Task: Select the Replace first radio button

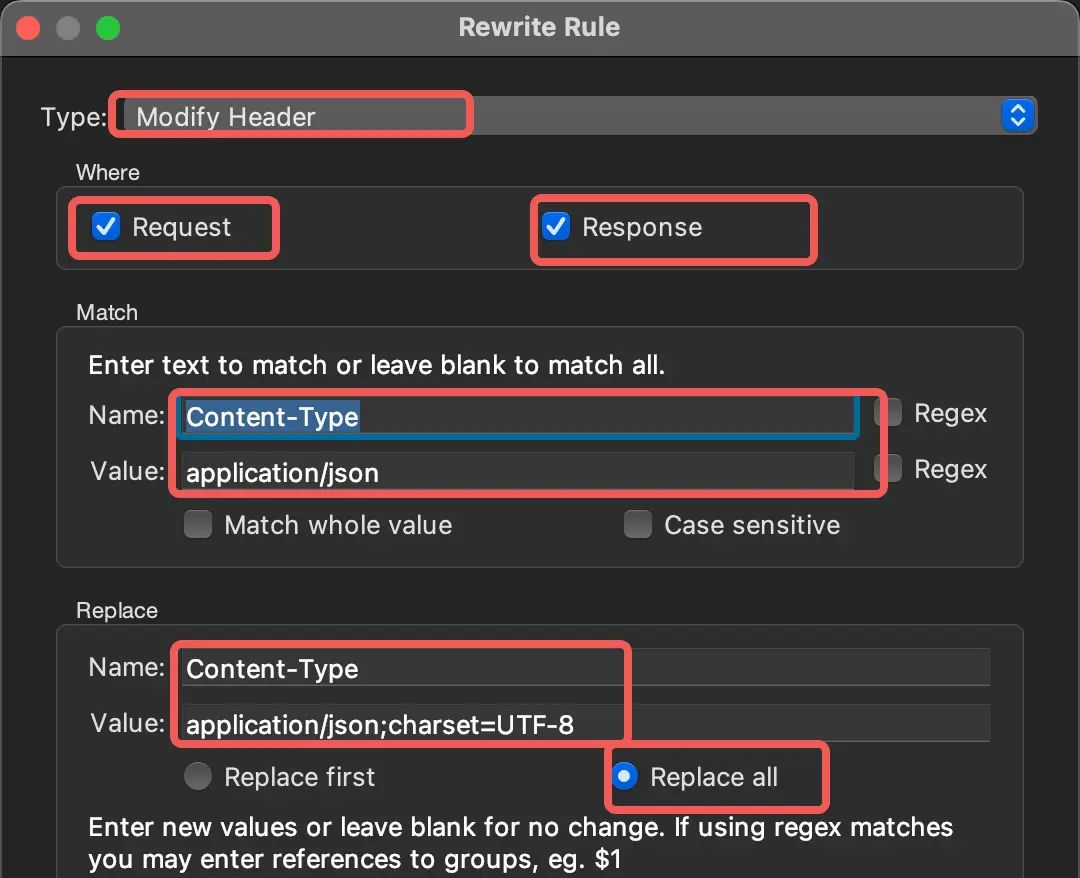Action: (x=198, y=777)
